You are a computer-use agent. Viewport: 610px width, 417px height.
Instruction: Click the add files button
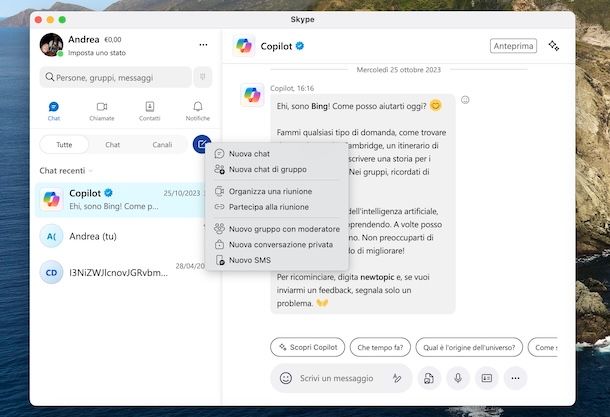[429, 378]
